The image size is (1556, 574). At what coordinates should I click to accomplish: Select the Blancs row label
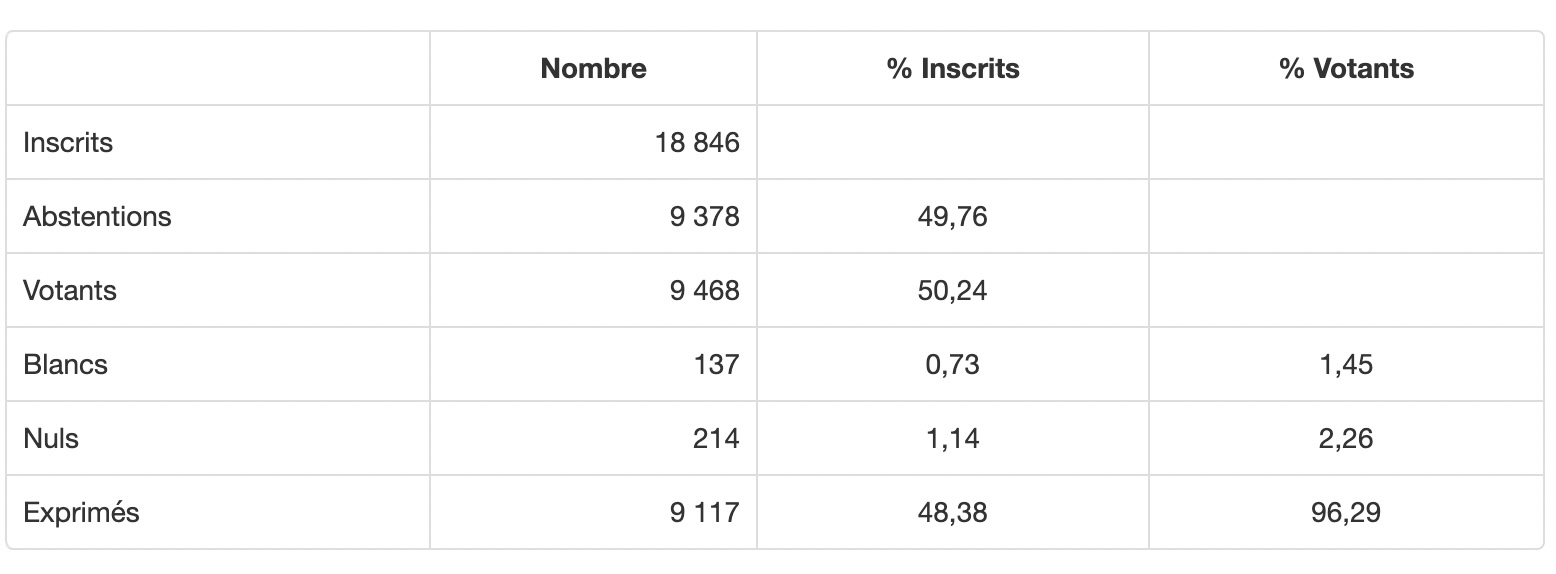coord(65,365)
